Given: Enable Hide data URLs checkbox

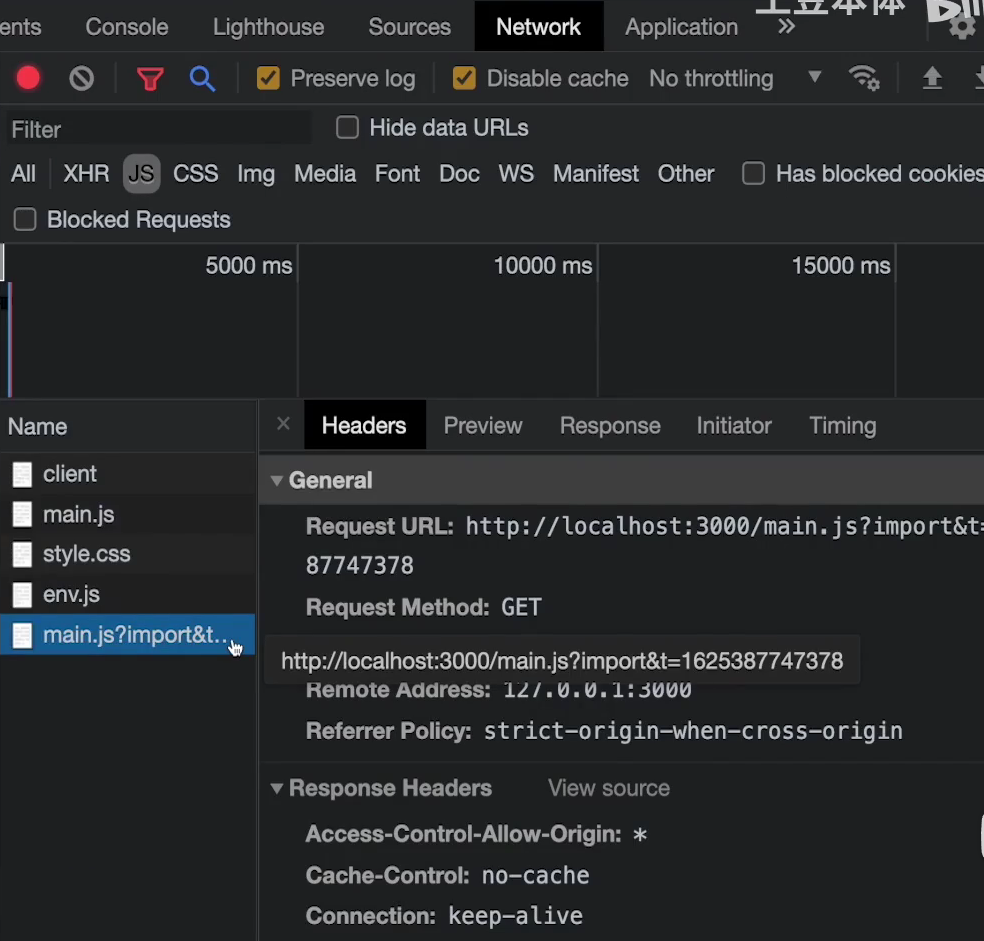Looking at the screenshot, I should coord(347,127).
